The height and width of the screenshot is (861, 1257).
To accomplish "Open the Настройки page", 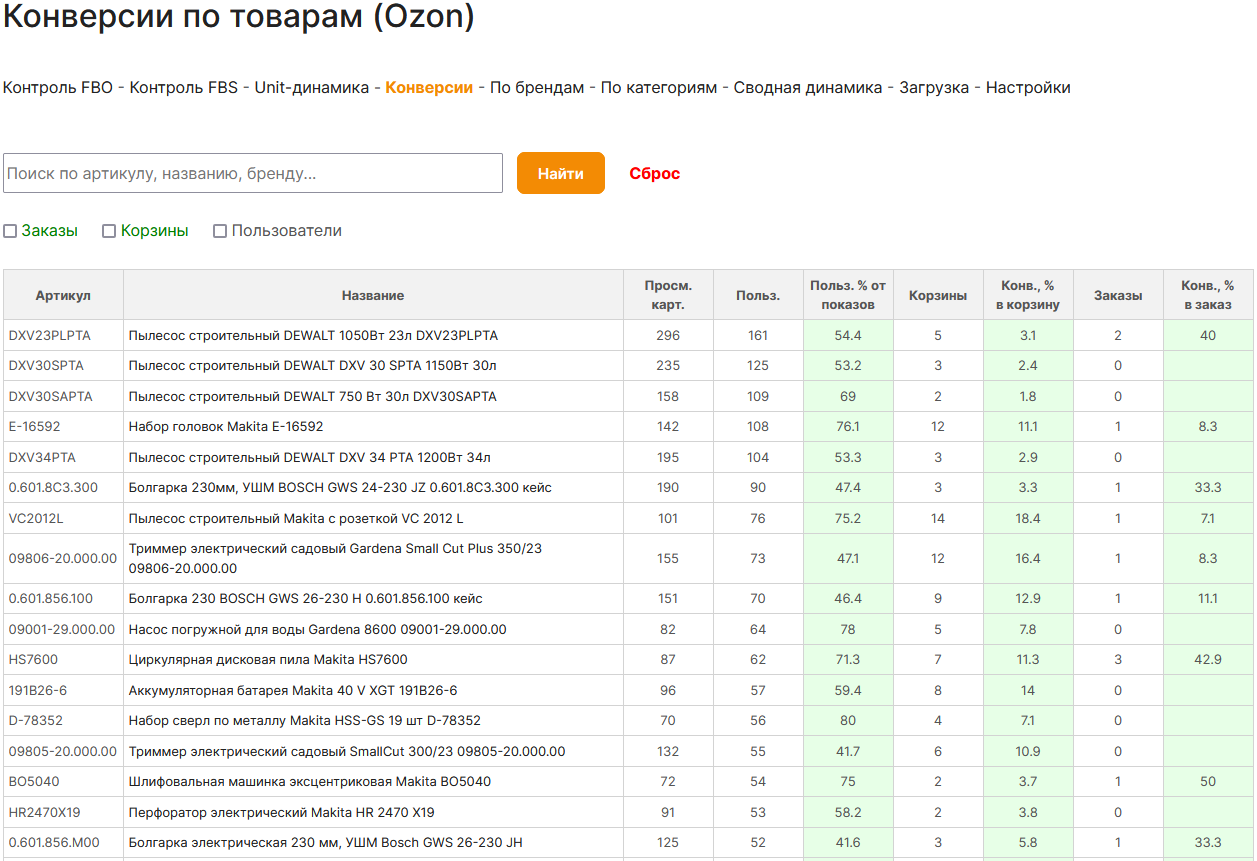I will [x=1028, y=88].
